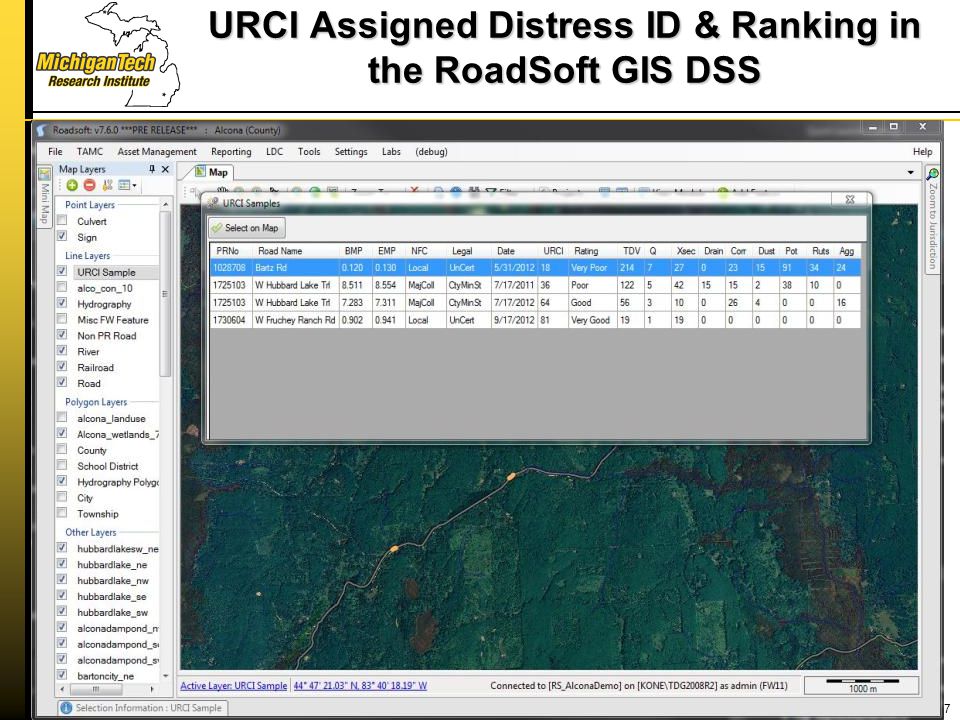Click the layer list horizontal scrollbar thumb
The height and width of the screenshot is (720, 960).
tap(95, 689)
